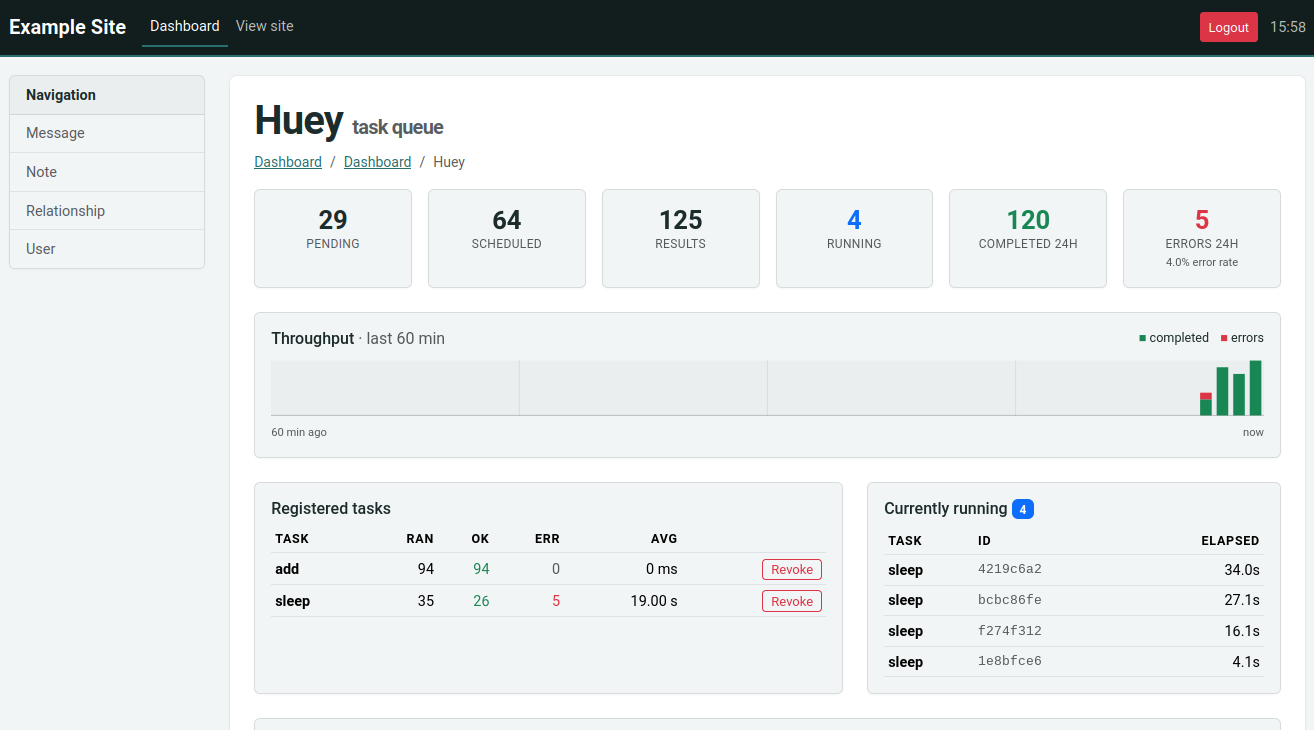The image size is (1314, 730).
Task: Select running task ID f274f312
Action: coord(1010,631)
